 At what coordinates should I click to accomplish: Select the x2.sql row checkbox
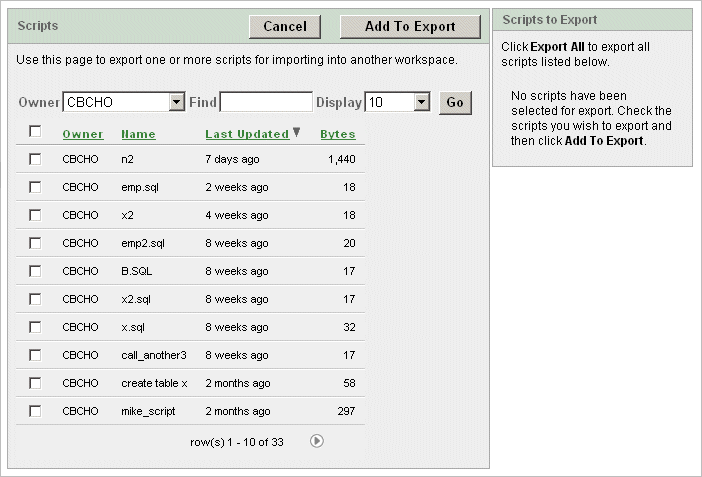point(35,299)
